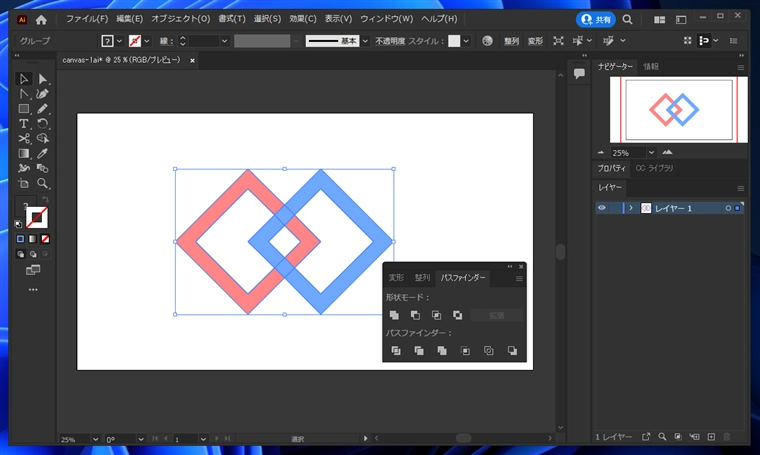Click 変形 in the control bar

click(535, 41)
